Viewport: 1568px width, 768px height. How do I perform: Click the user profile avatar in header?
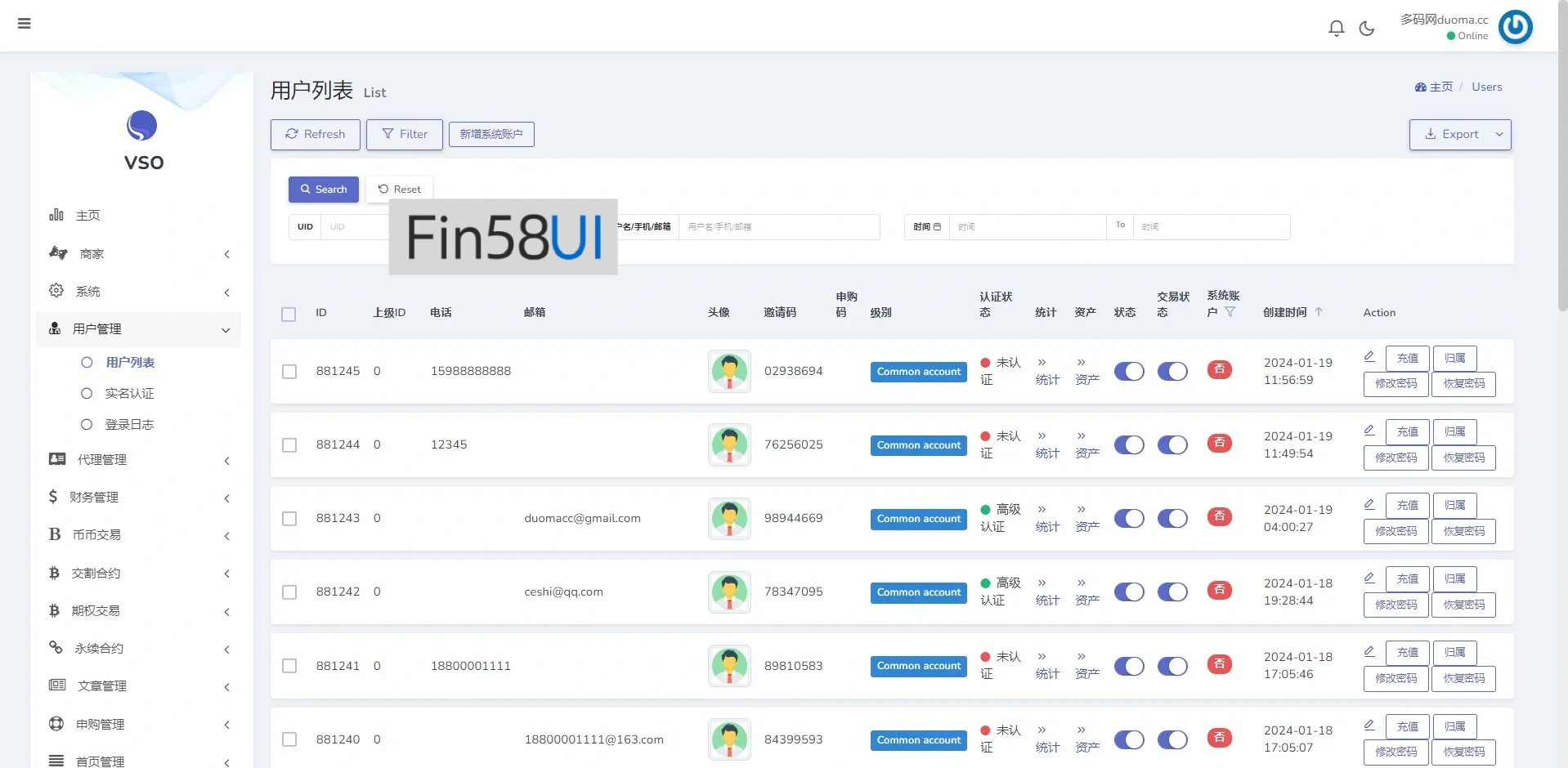pos(1515,27)
